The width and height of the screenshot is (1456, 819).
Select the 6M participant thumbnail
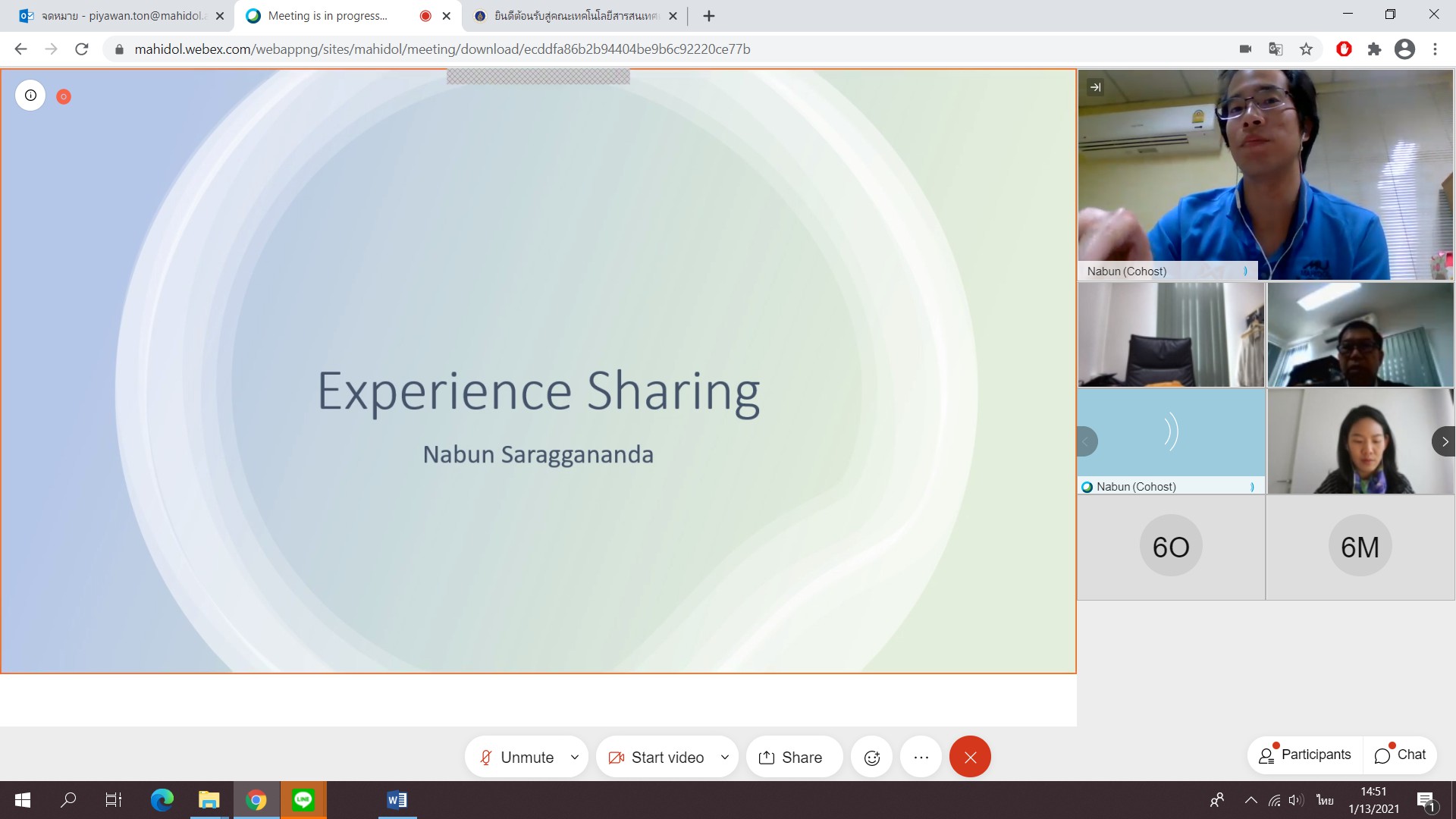(x=1360, y=547)
